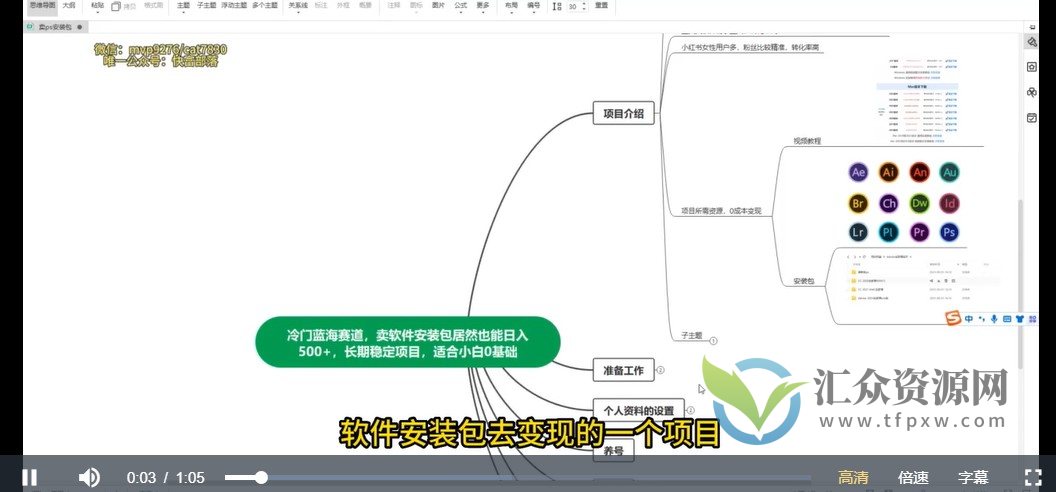Click the 拷贝 copy icon in toolbar

(115, 6)
